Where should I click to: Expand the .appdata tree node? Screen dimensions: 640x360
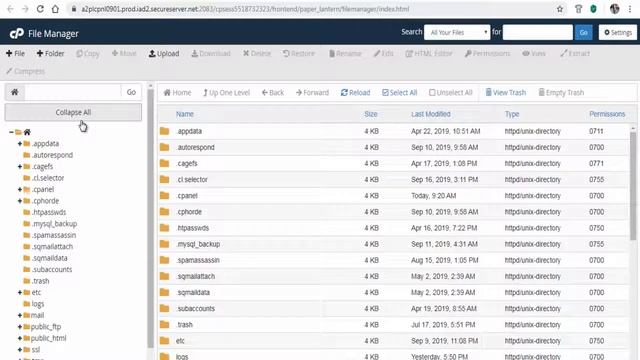[20, 144]
